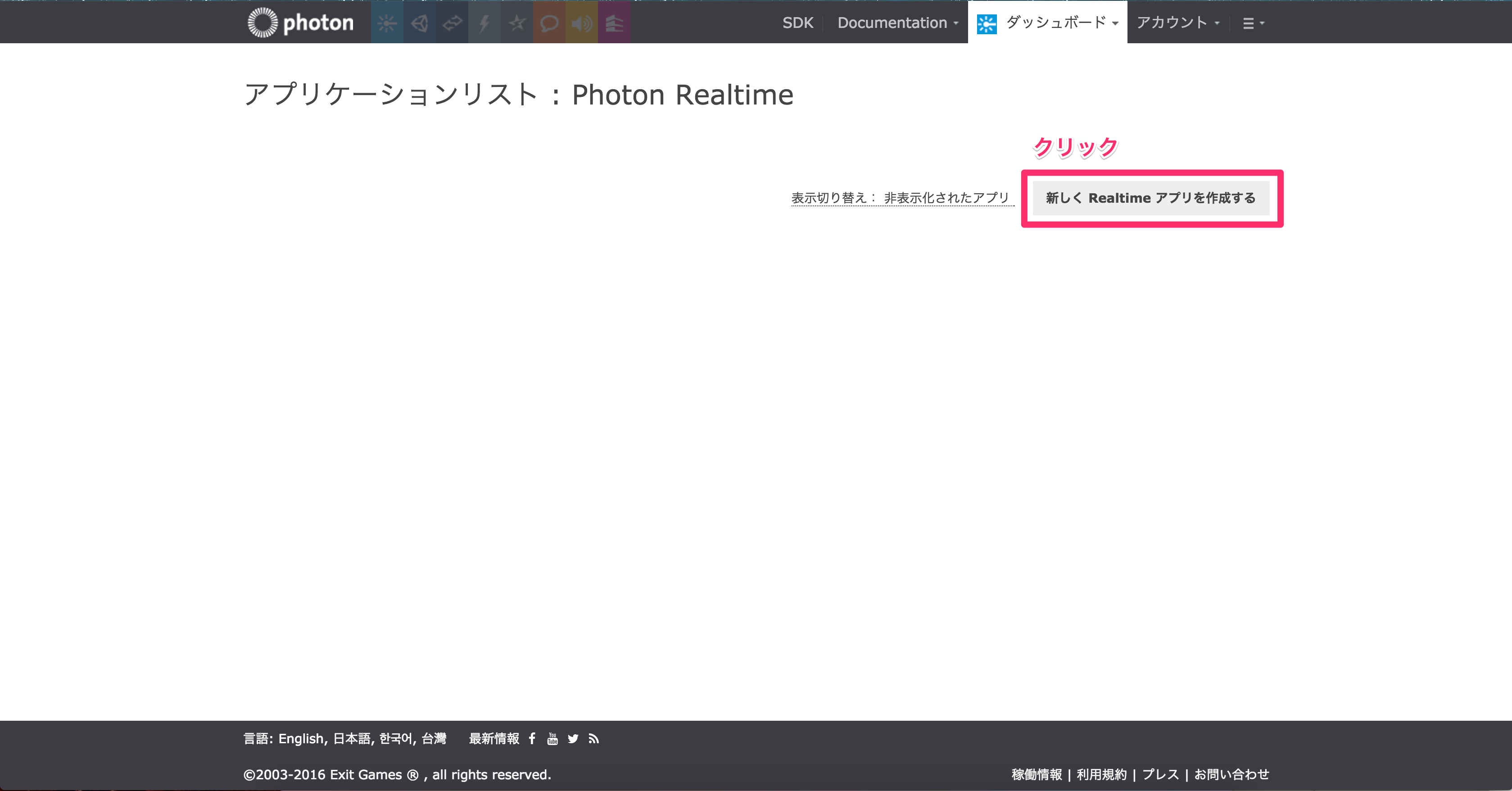Open the RSS feed icon in the footer
Image resolution: width=1512 pixels, height=791 pixels.
click(x=594, y=739)
